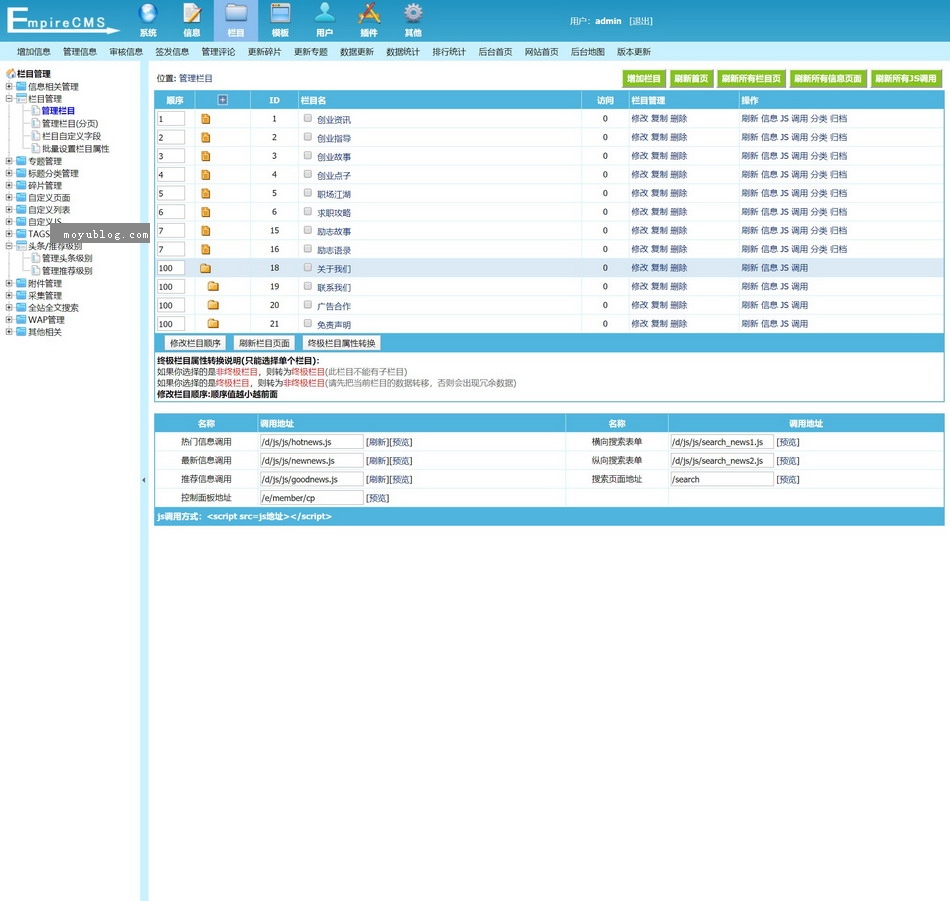The width and height of the screenshot is (950, 901).
Task: Check the 创业故事 checkbox
Action: pyautogui.click(x=308, y=156)
